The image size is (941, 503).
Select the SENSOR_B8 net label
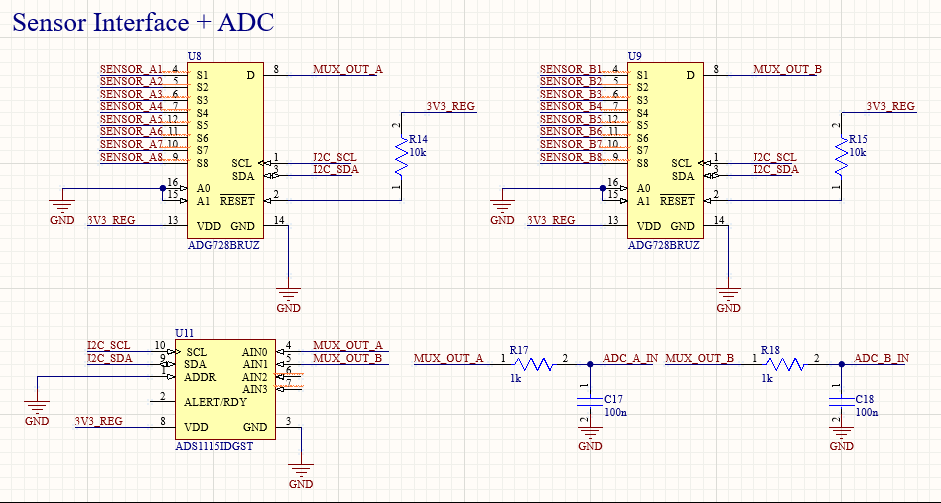571,157
